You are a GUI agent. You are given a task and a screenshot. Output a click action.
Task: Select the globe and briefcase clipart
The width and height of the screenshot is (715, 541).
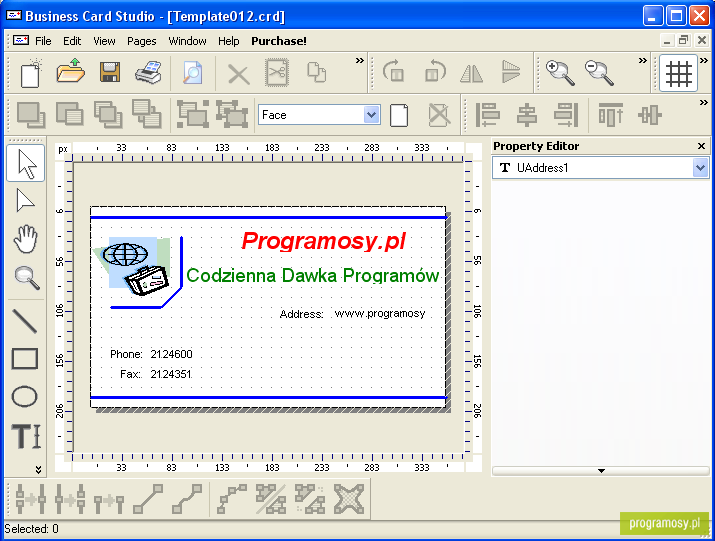click(133, 266)
